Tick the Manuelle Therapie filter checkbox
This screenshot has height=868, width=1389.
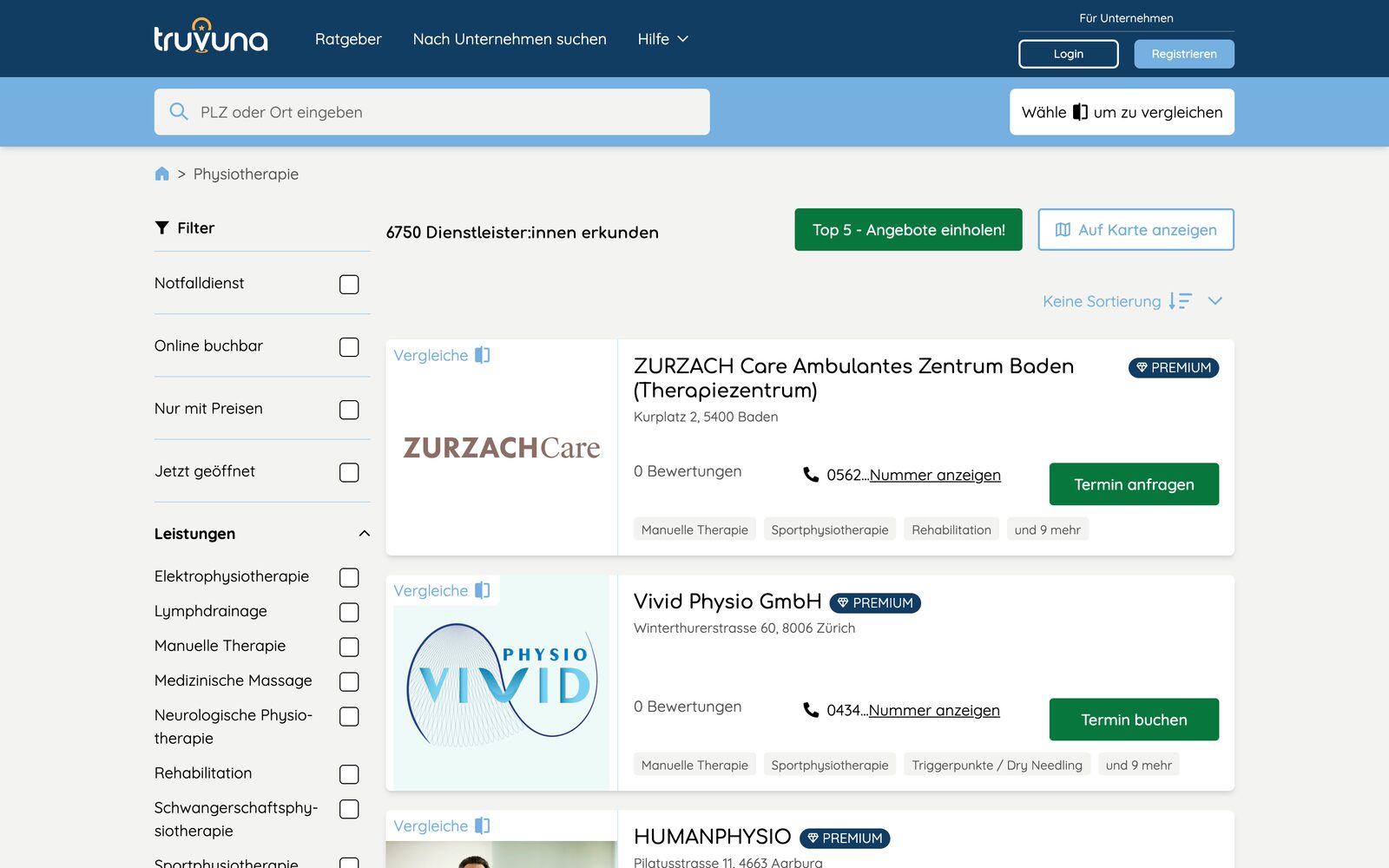349,647
